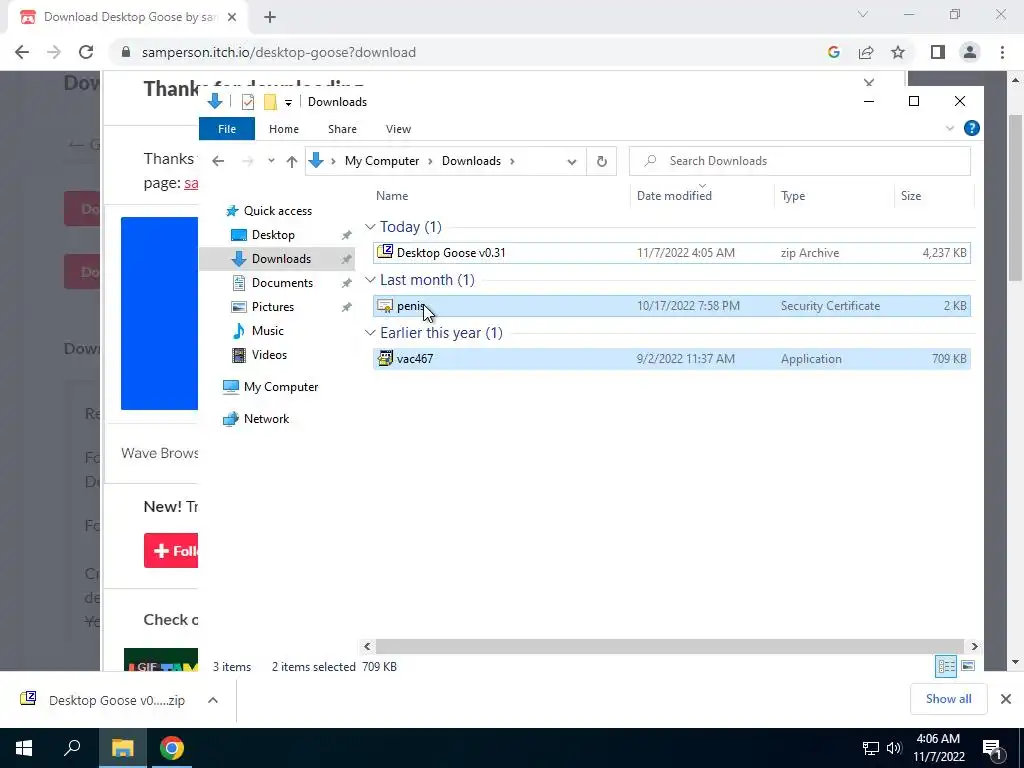The height and width of the screenshot is (768, 1024).
Task: Go back in File Explorer
Action: (x=218, y=161)
